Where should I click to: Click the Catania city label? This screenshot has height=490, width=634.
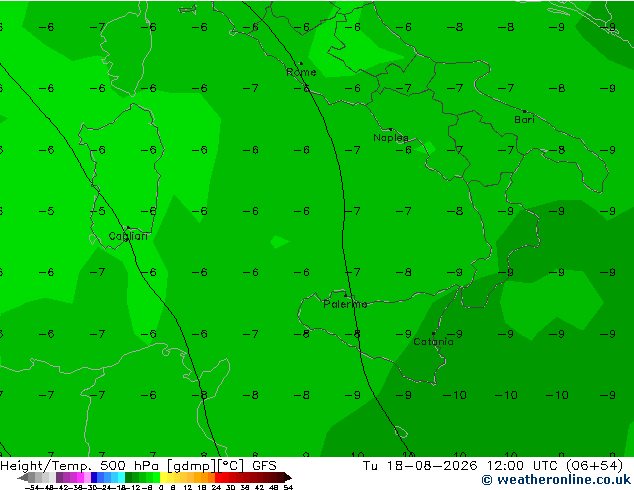pos(433,342)
